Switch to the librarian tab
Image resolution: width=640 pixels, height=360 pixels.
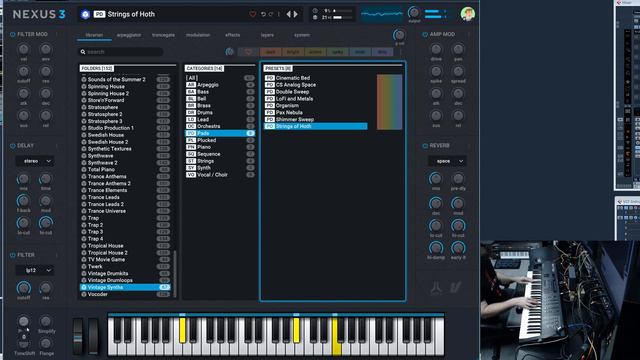click(94, 35)
